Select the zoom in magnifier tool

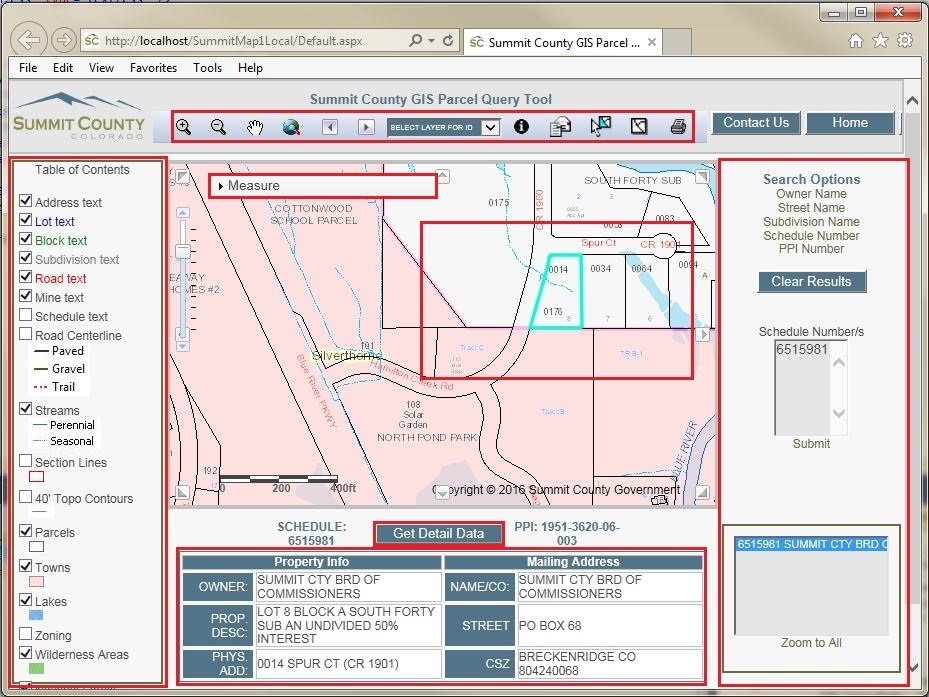[184, 127]
